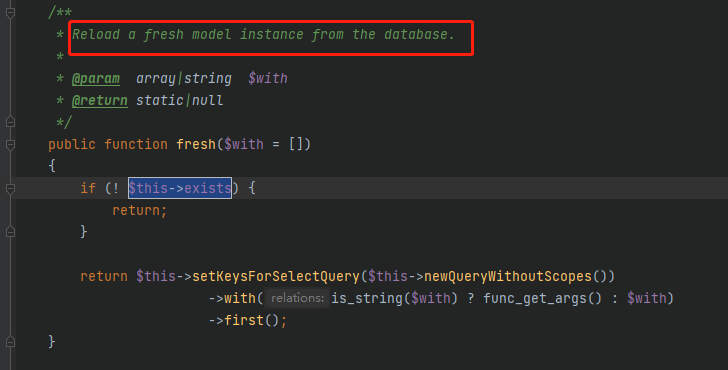This screenshot has height=370, width=728.
Task: Click the 'fresh' method name in the declaration
Action: pos(196,144)
